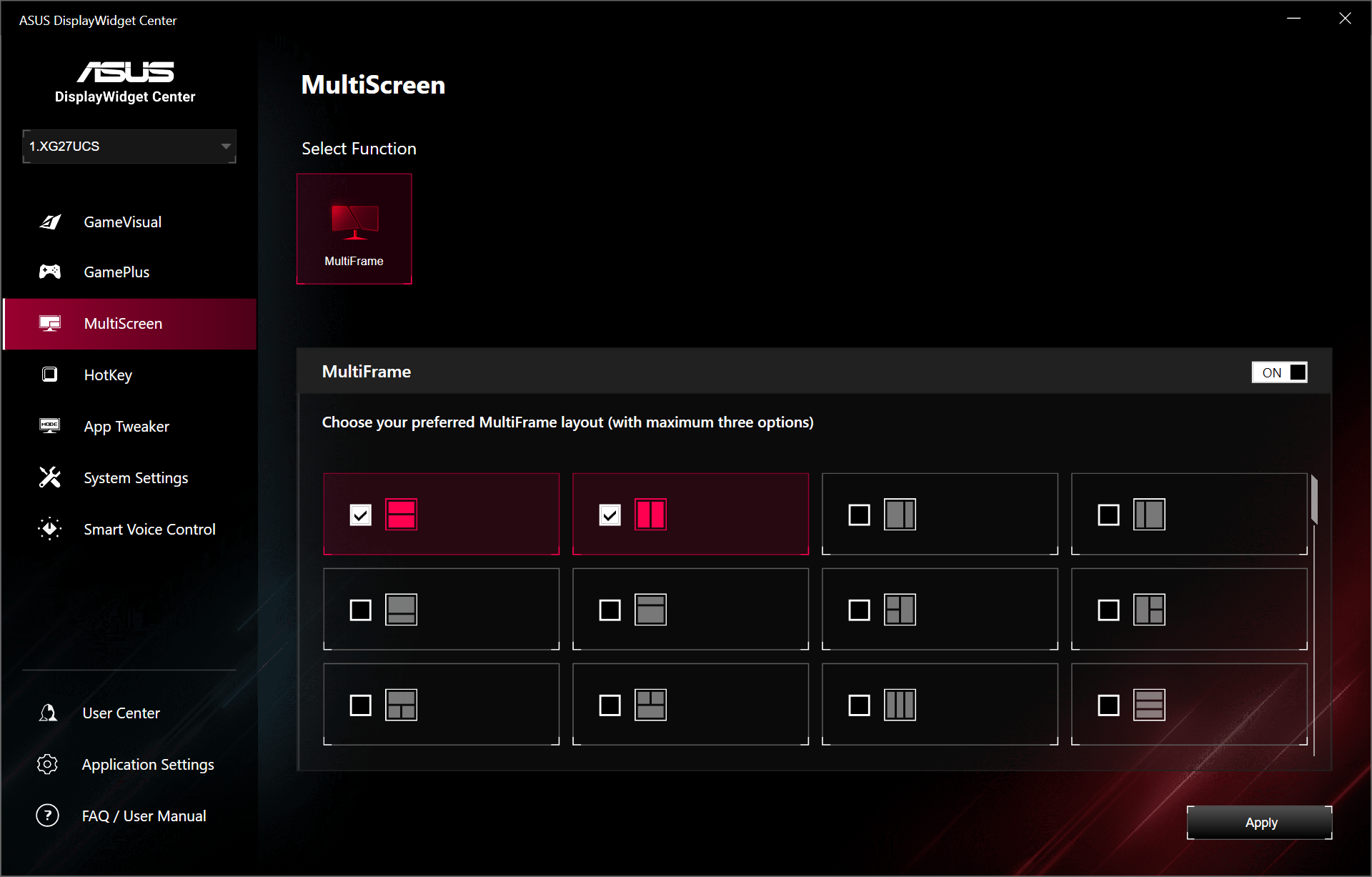Check the three horizontal rows layout checkbox
The width and height of the screenshot is (1372, 877).
(1108, 705)
